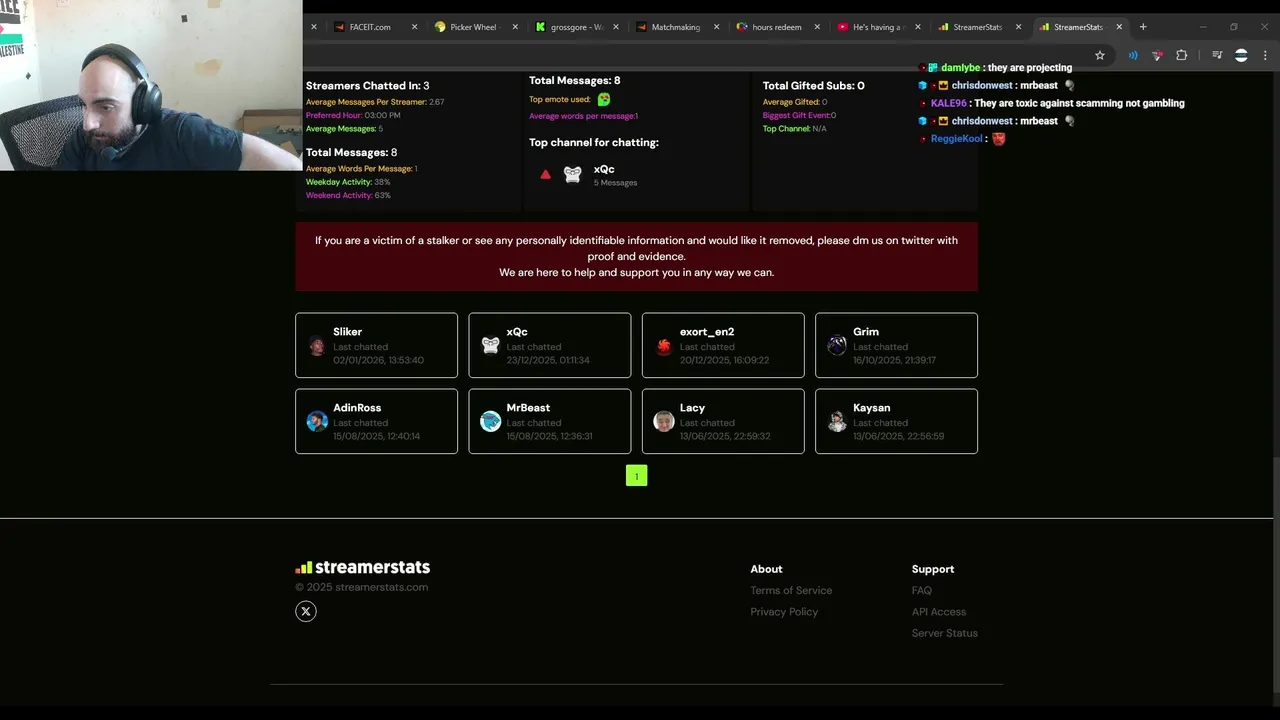This screenshot has width=1280, height=720.
Task: Click exort_en2's red avatar
Action: coord(664,346)
